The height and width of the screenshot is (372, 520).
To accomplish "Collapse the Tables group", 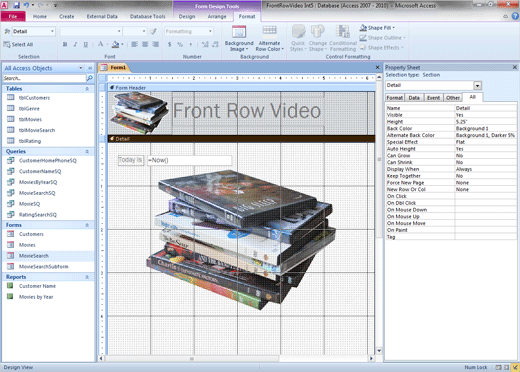I will (x=87, y=89).
